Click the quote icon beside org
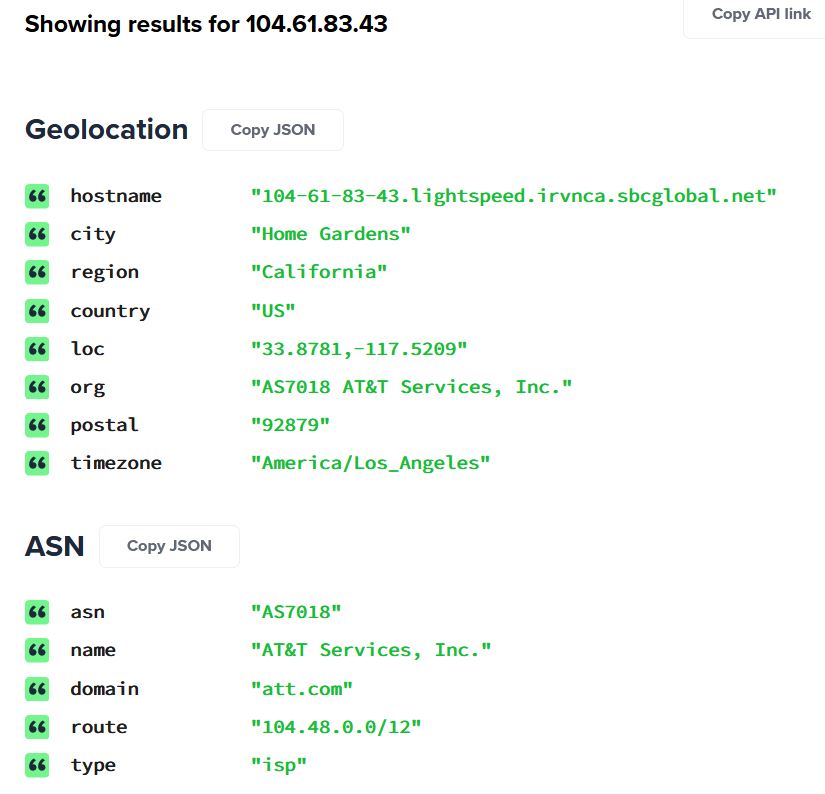825x794 pixels. click(37, 387)
